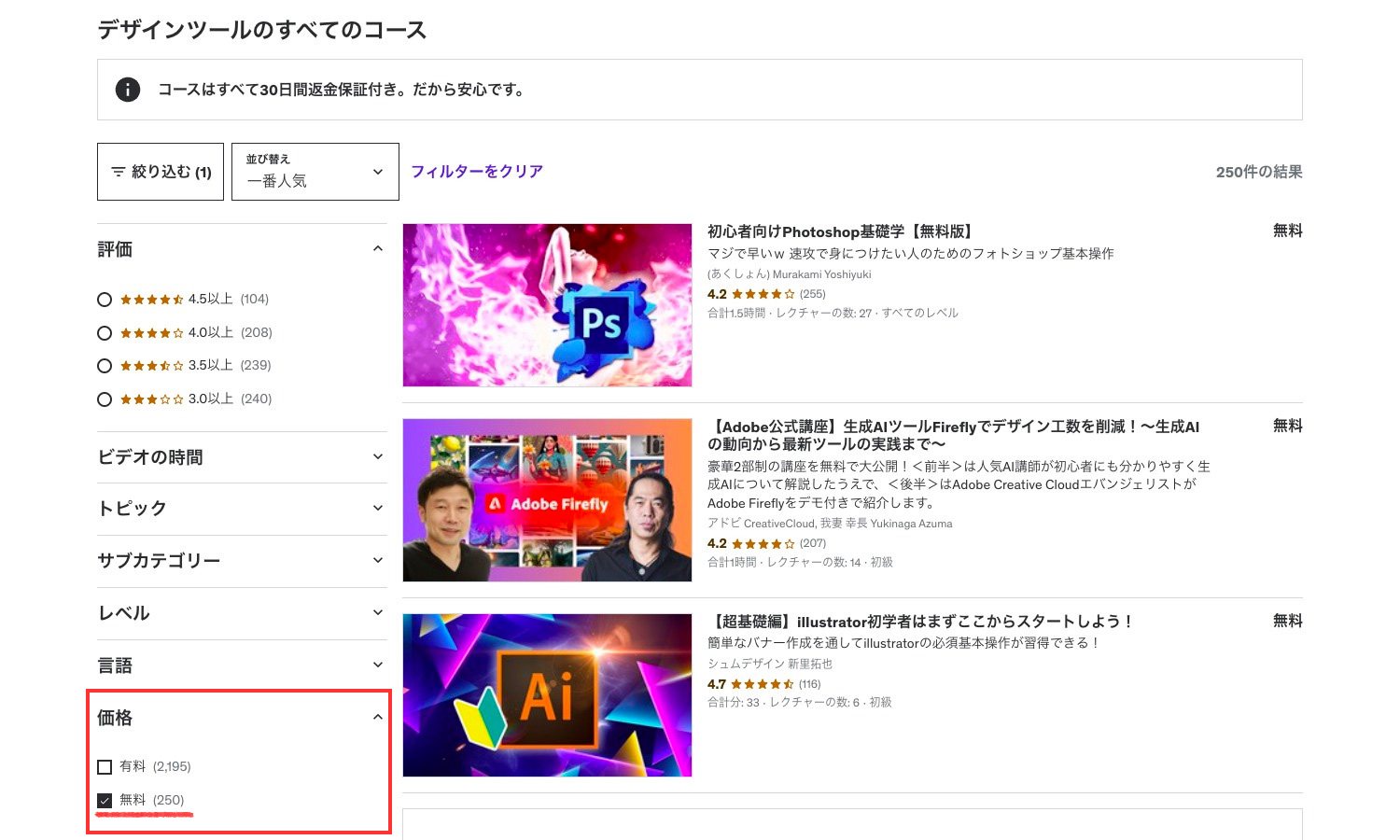Select the 3.5以上 rating radio button

click(105, 366)
